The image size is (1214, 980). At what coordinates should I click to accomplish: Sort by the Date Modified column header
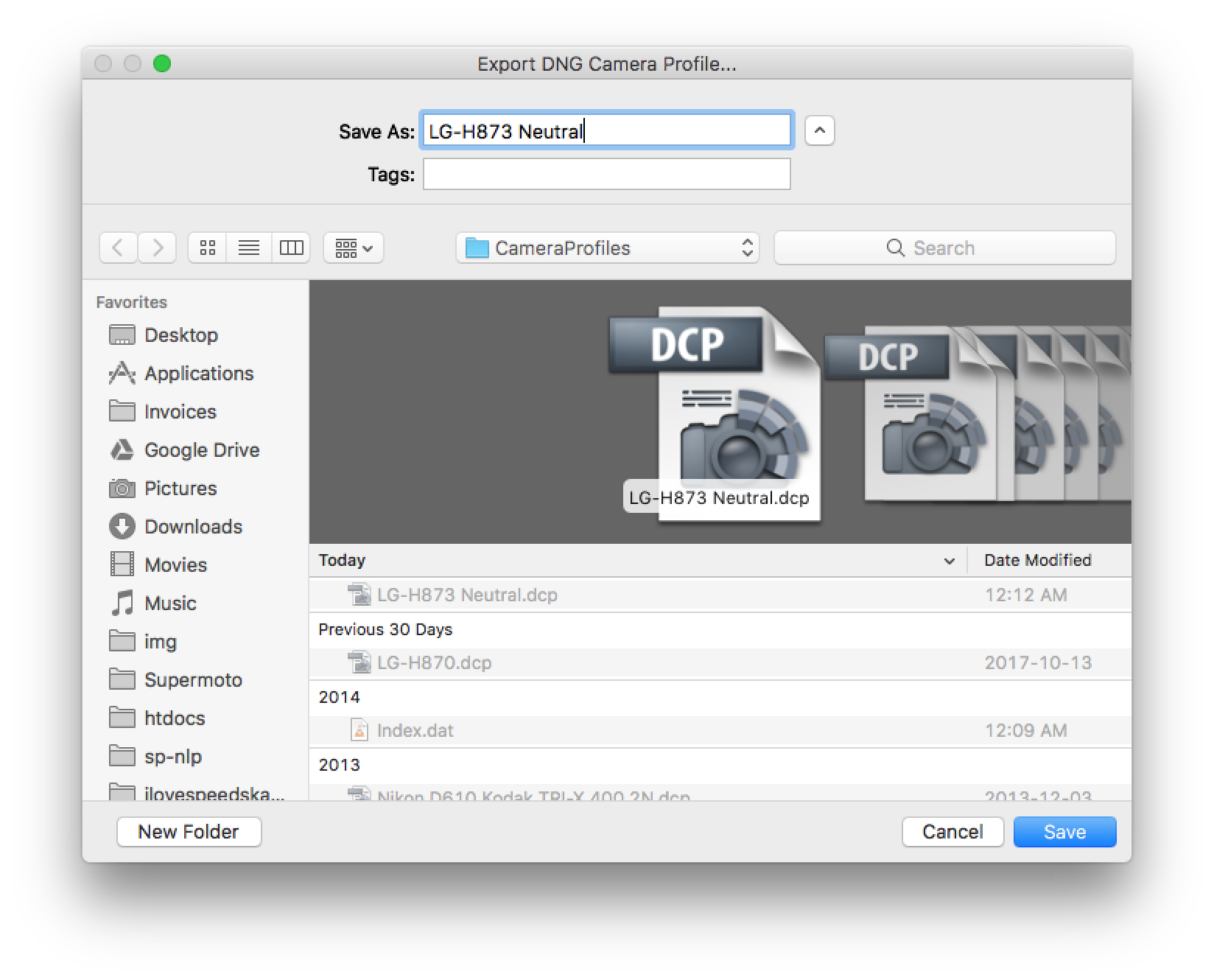pos(1037,560)
